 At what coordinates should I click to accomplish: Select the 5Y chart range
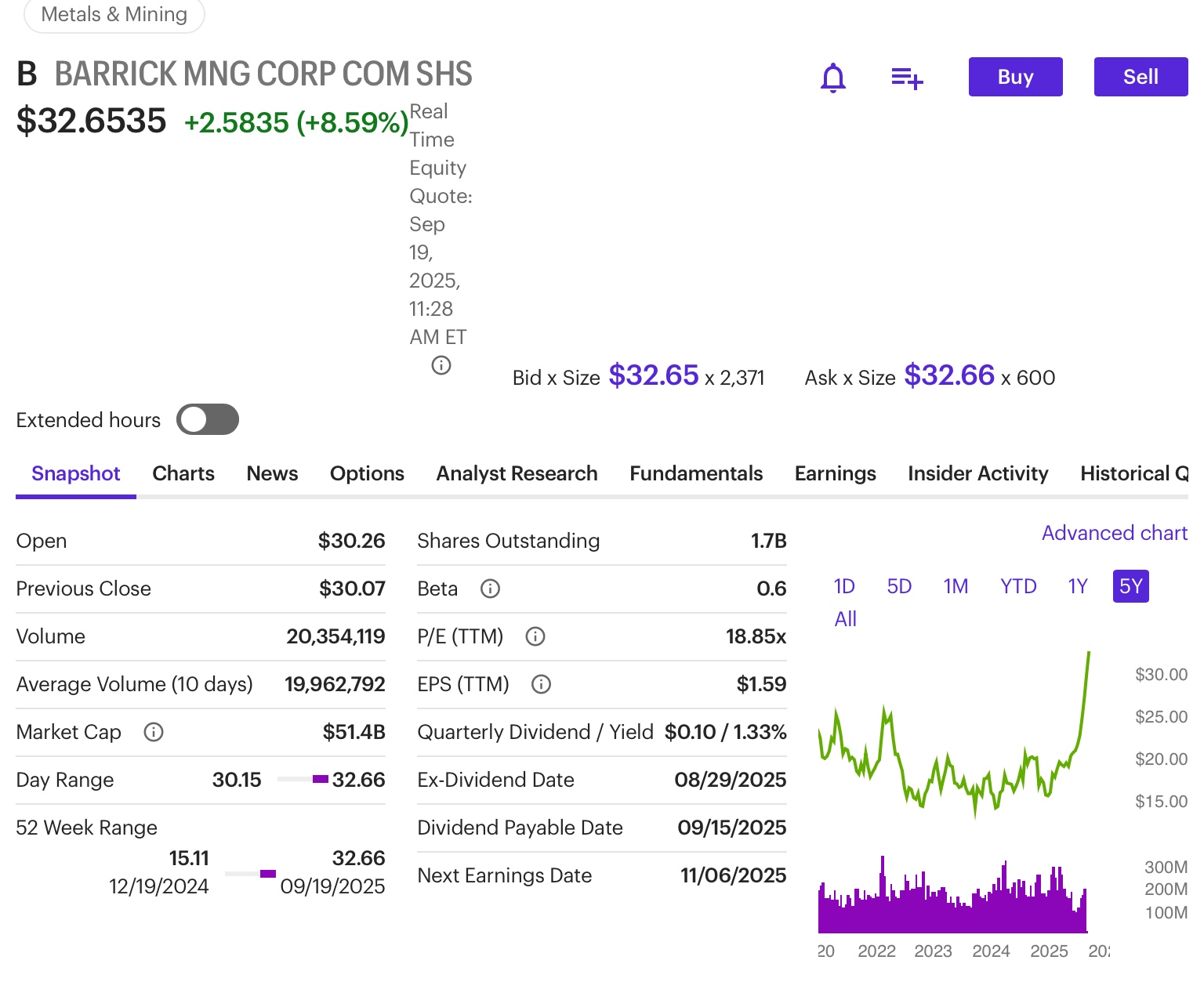pyautogui.click(x=1131, y=586)
